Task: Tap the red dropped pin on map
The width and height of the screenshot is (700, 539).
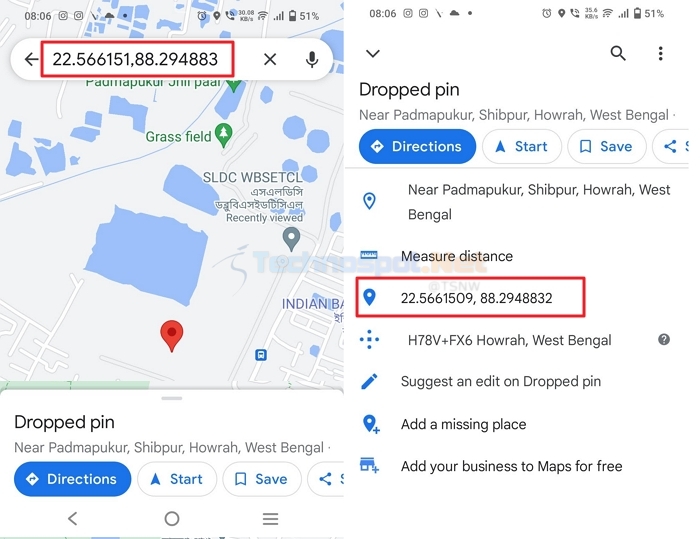Action: click(171, 336)
